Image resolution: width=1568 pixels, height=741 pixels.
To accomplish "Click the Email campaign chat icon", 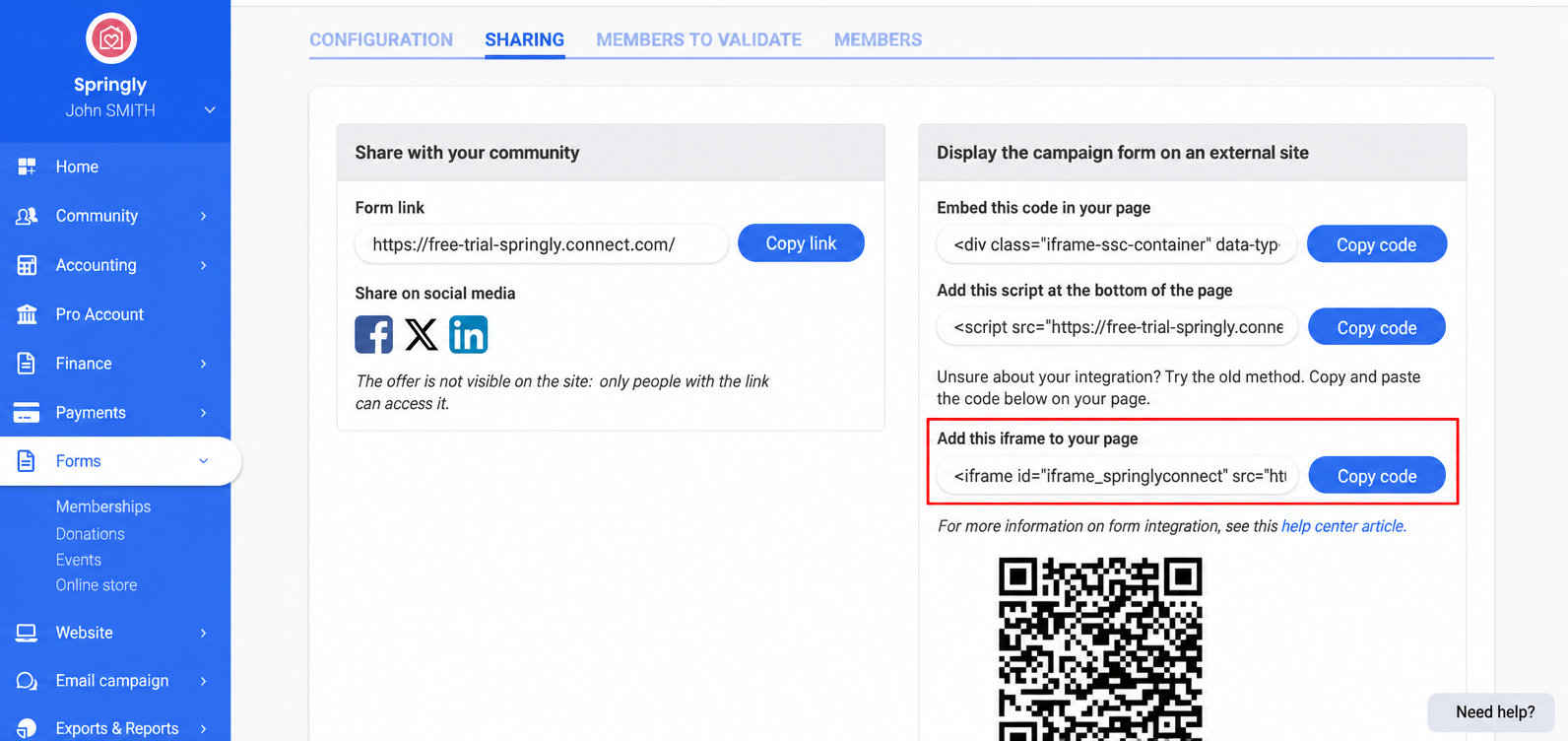I will click(27, 681).
